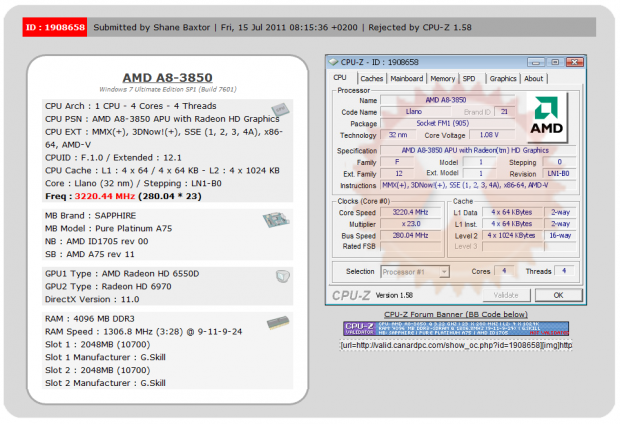Click the Windows 7 Ultimate Edition subtitle

pos(168,89)
